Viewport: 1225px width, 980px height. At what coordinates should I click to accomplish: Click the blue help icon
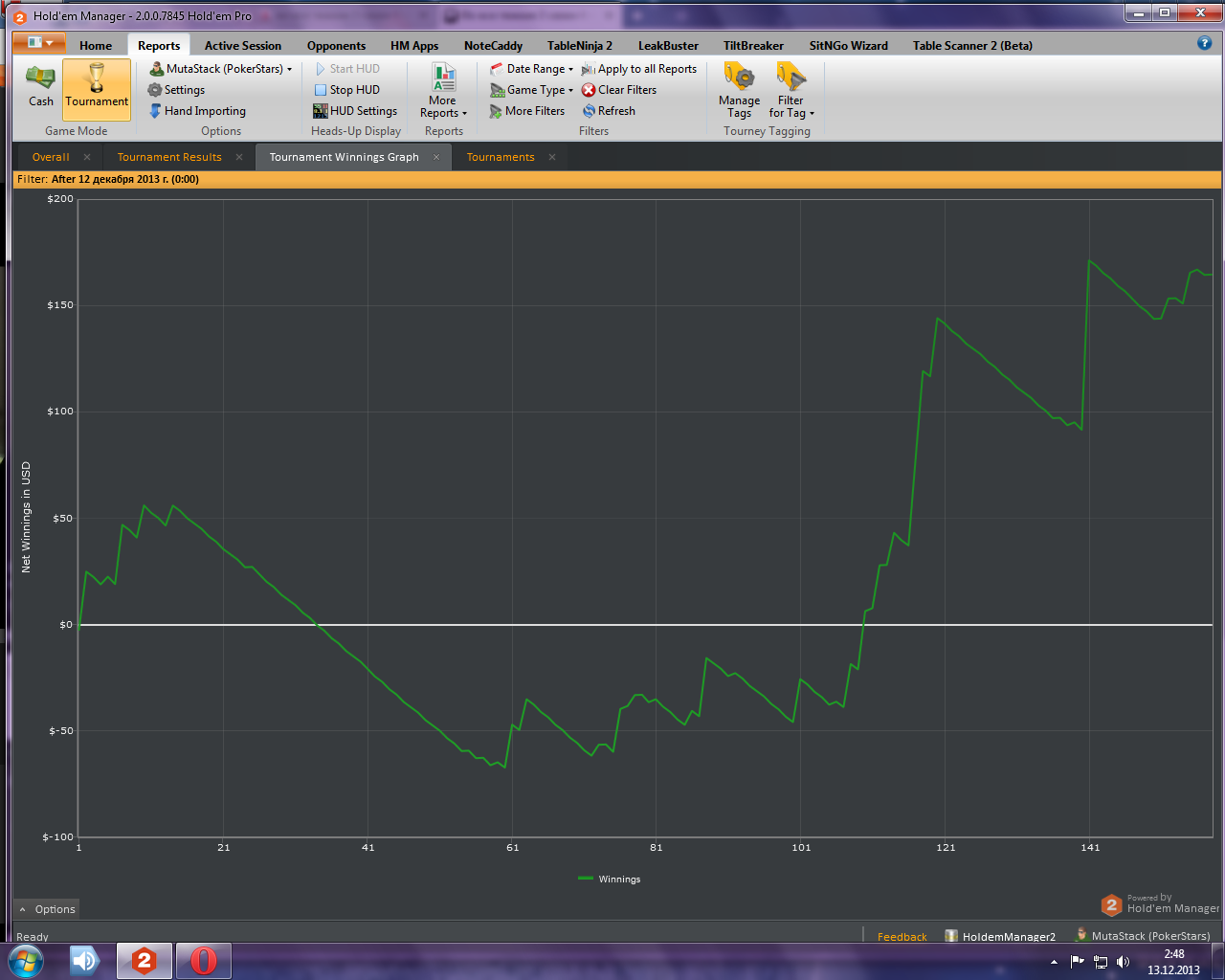tap(1205, 43)
